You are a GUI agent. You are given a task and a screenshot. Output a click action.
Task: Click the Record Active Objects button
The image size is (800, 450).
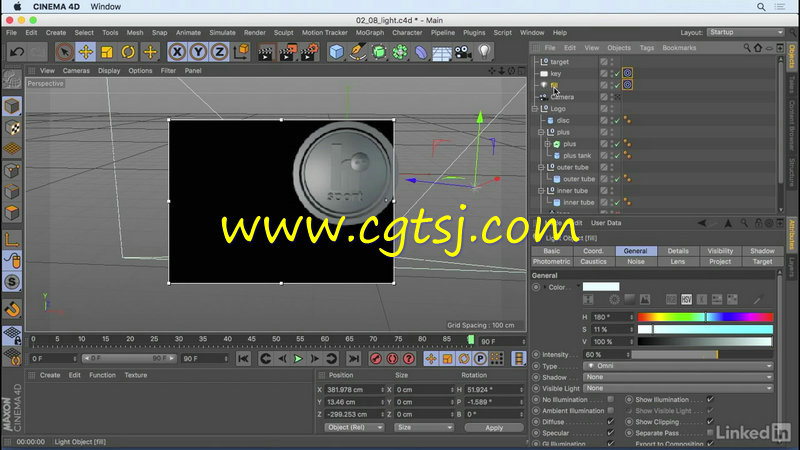pos(376,359)
